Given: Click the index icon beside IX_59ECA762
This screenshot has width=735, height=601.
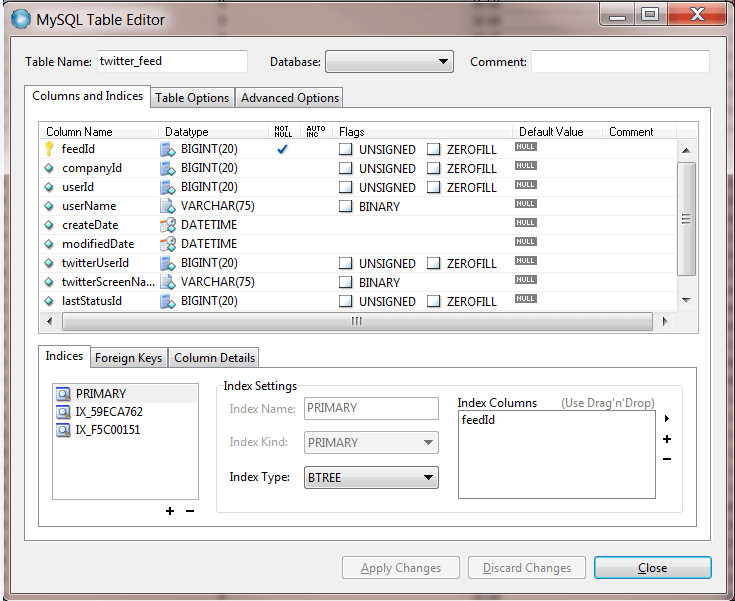Looking at the screenshot, I should [x=63, y=412].
